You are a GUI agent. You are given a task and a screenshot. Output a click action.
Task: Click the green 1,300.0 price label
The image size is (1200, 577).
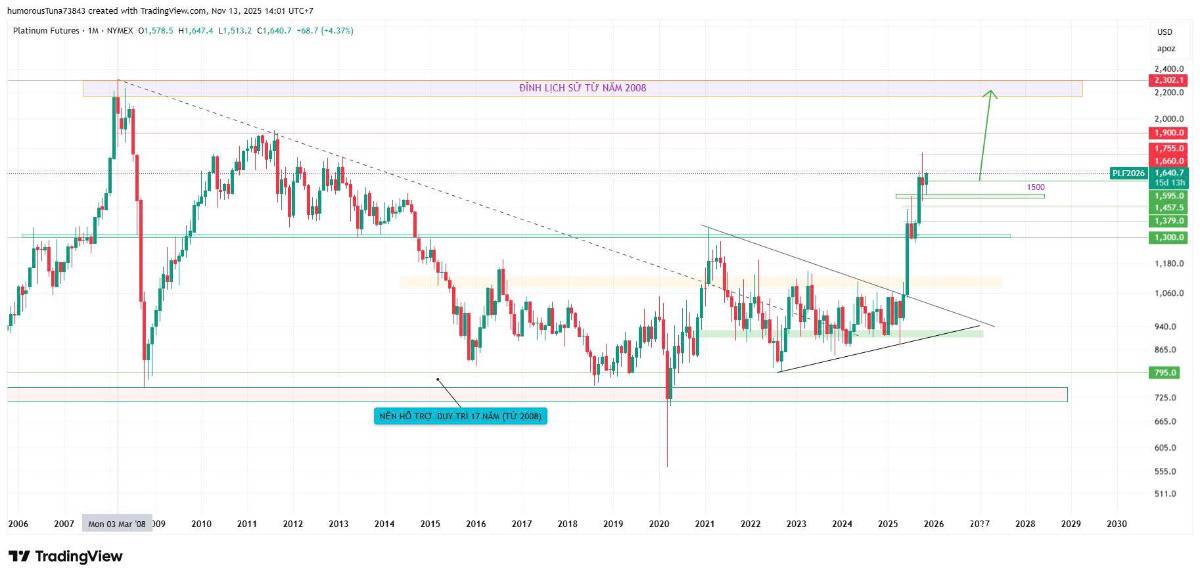(x=1167, y=237)
